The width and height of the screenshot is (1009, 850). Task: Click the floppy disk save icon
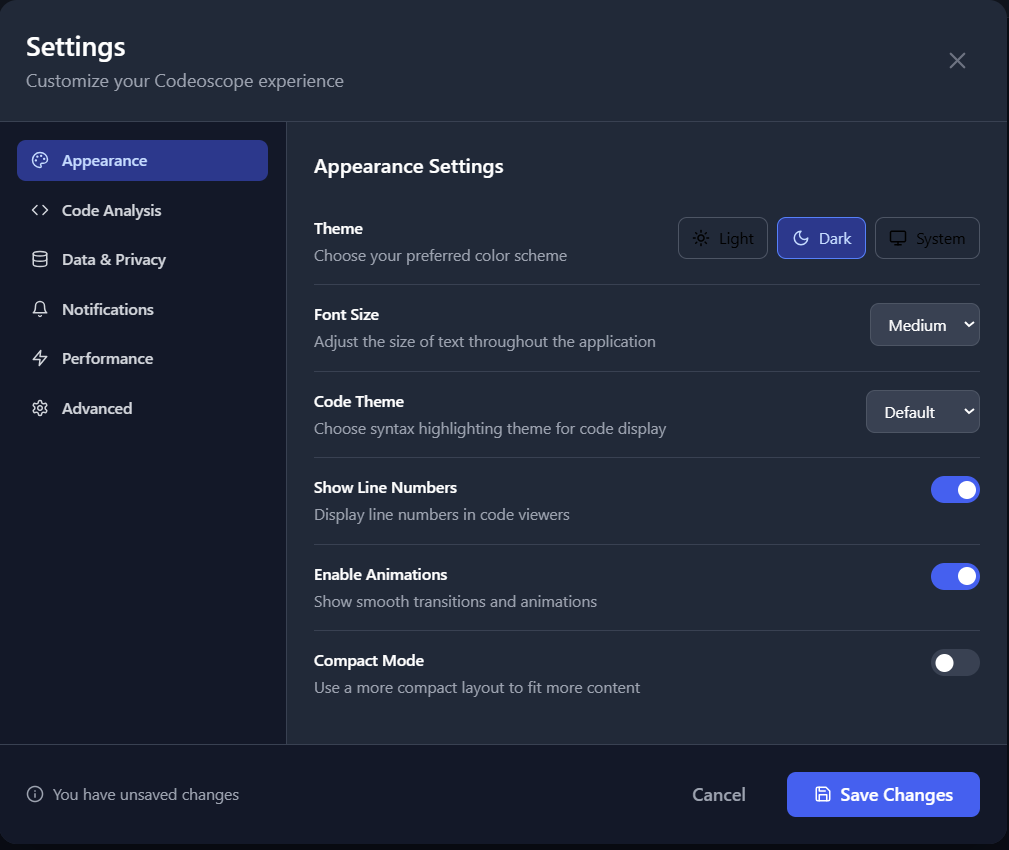click(823, 795)
